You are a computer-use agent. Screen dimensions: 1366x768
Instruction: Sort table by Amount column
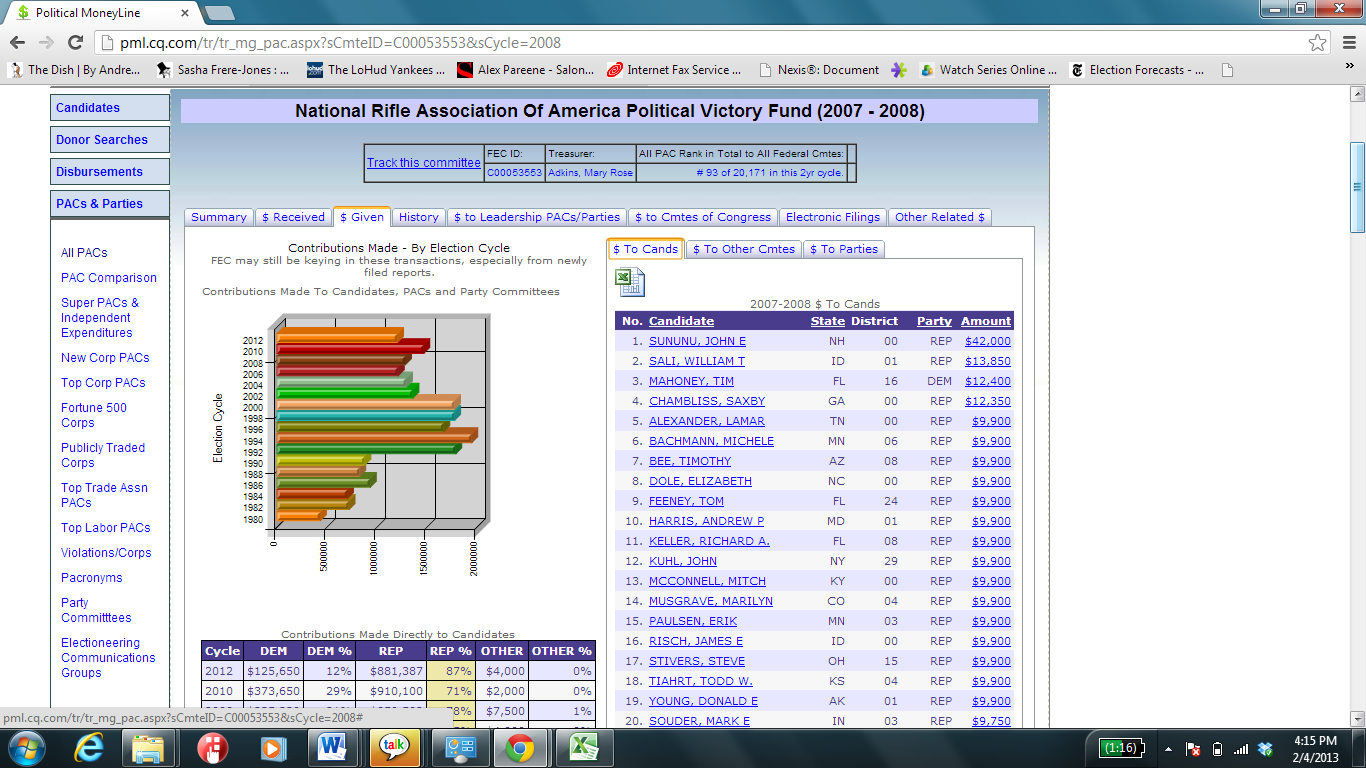pos(986,321)
